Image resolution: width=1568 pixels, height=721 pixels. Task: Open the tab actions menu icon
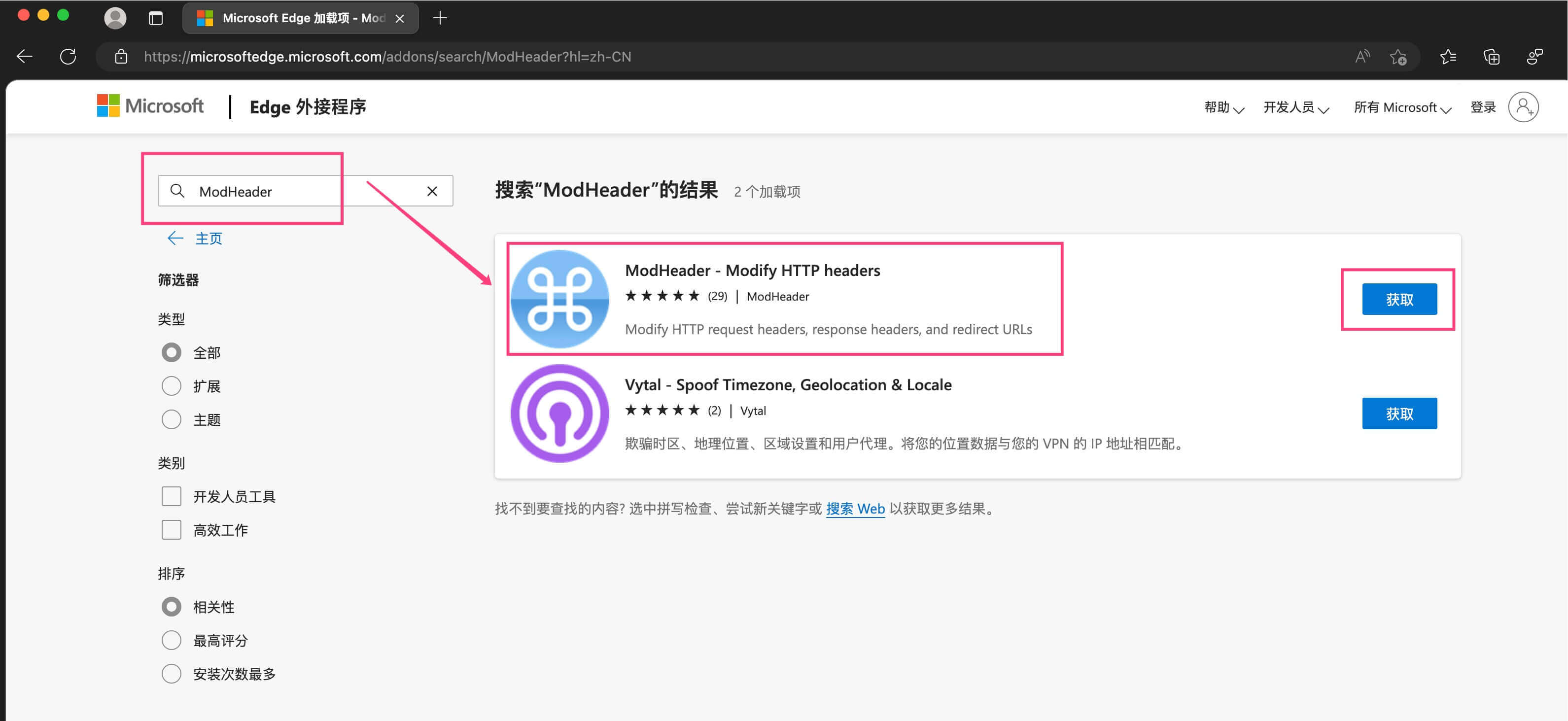coord(156,18)
